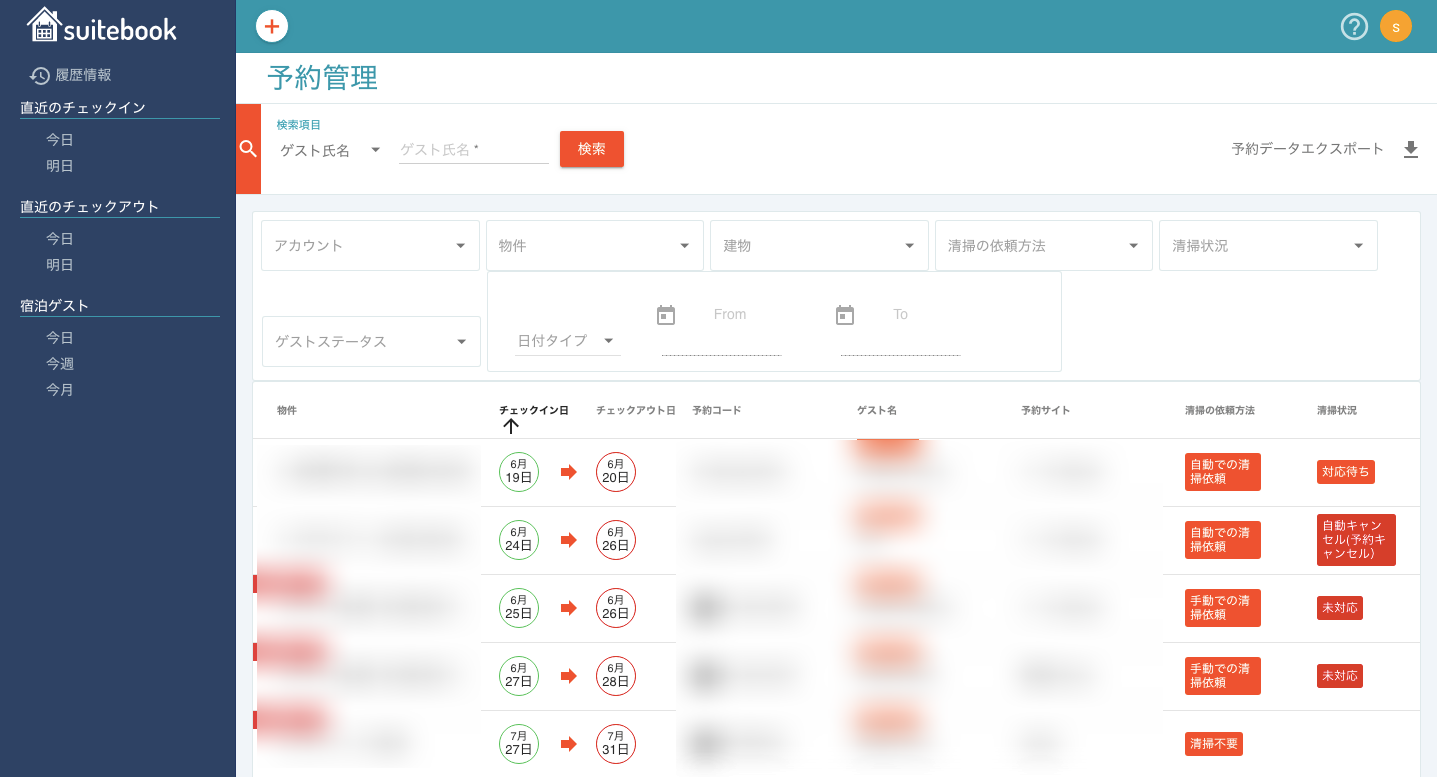Open the 物件 filter dropdown
The image size is (1437, 777).
point(595,246)
